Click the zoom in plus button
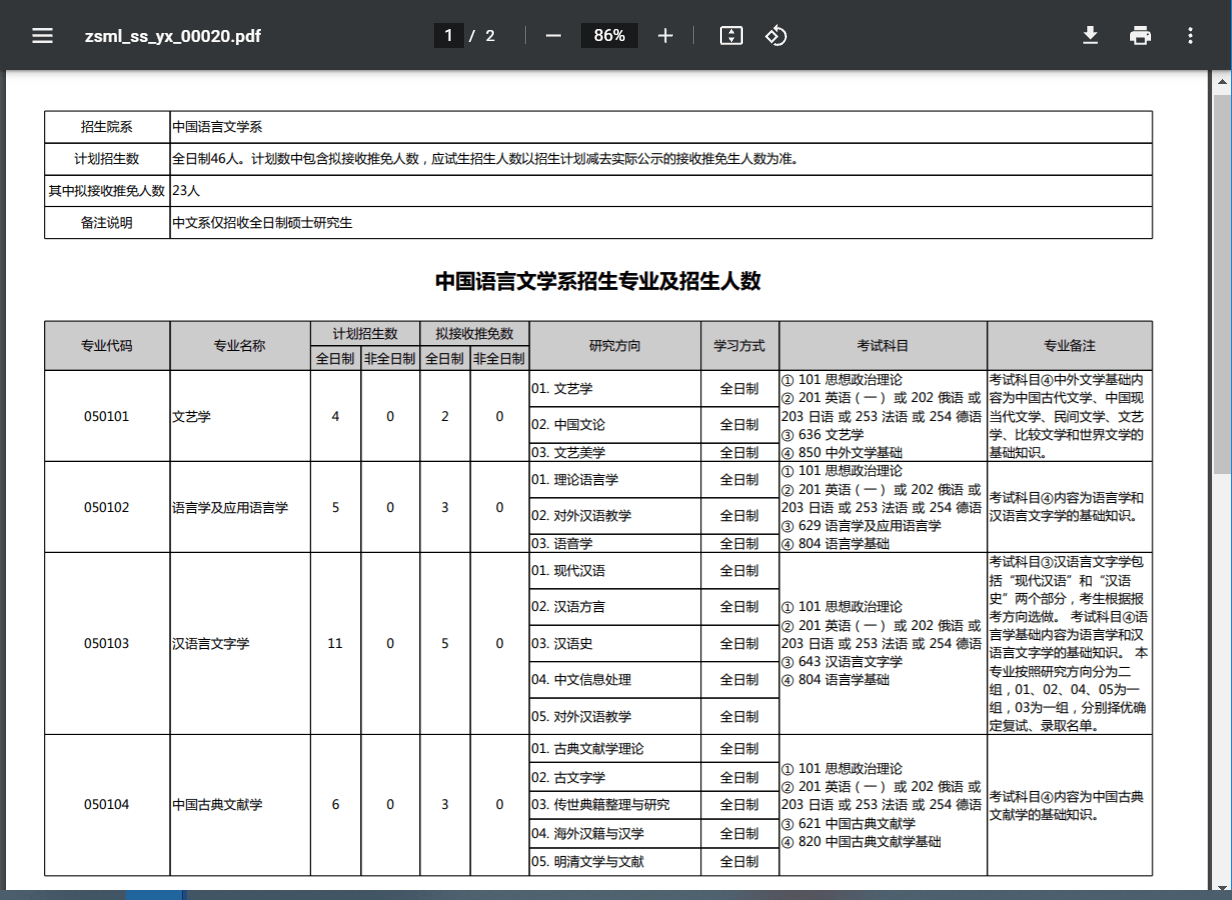 [666, 36]
